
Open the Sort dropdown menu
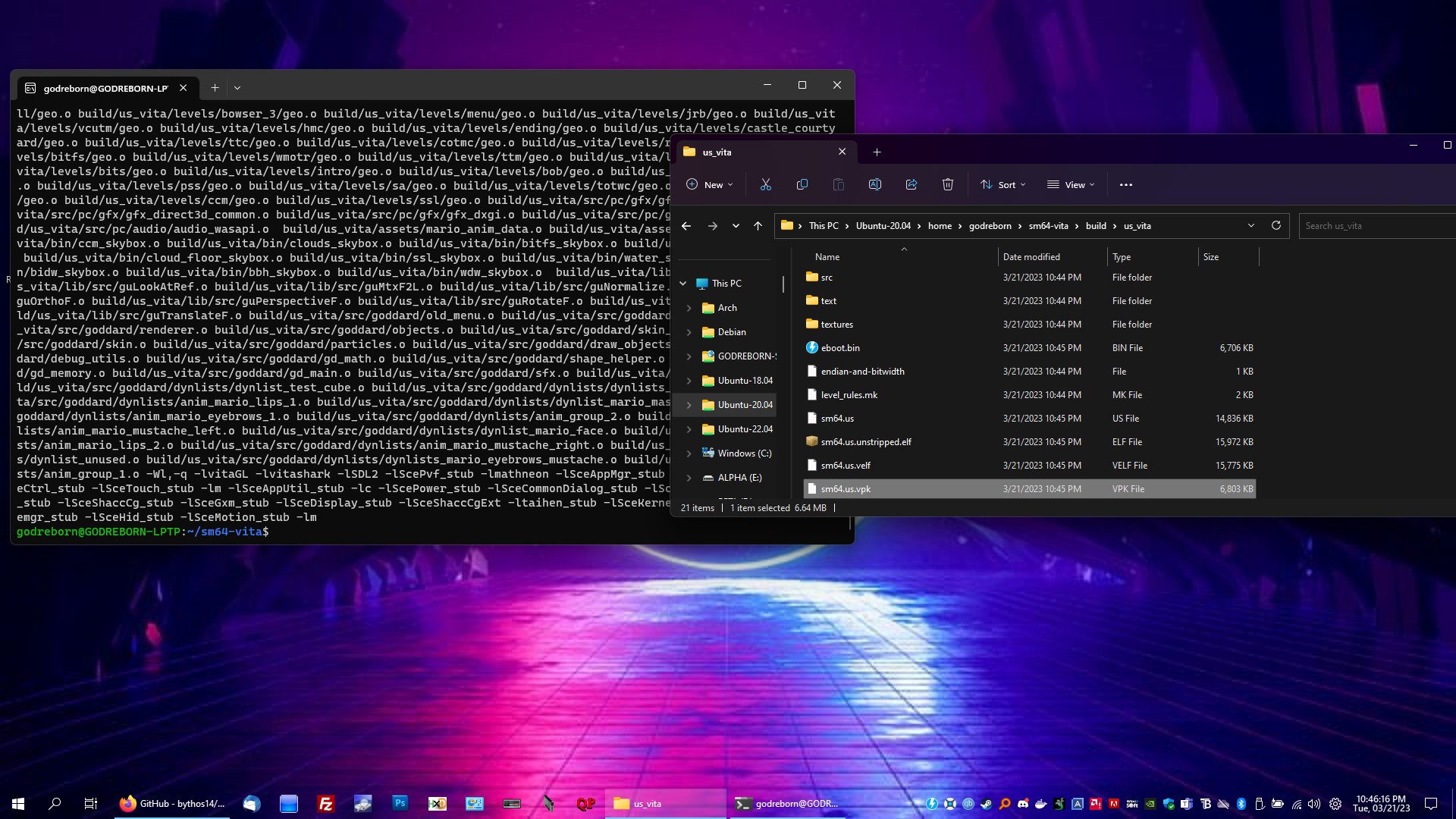click(x=1003, y=184)
